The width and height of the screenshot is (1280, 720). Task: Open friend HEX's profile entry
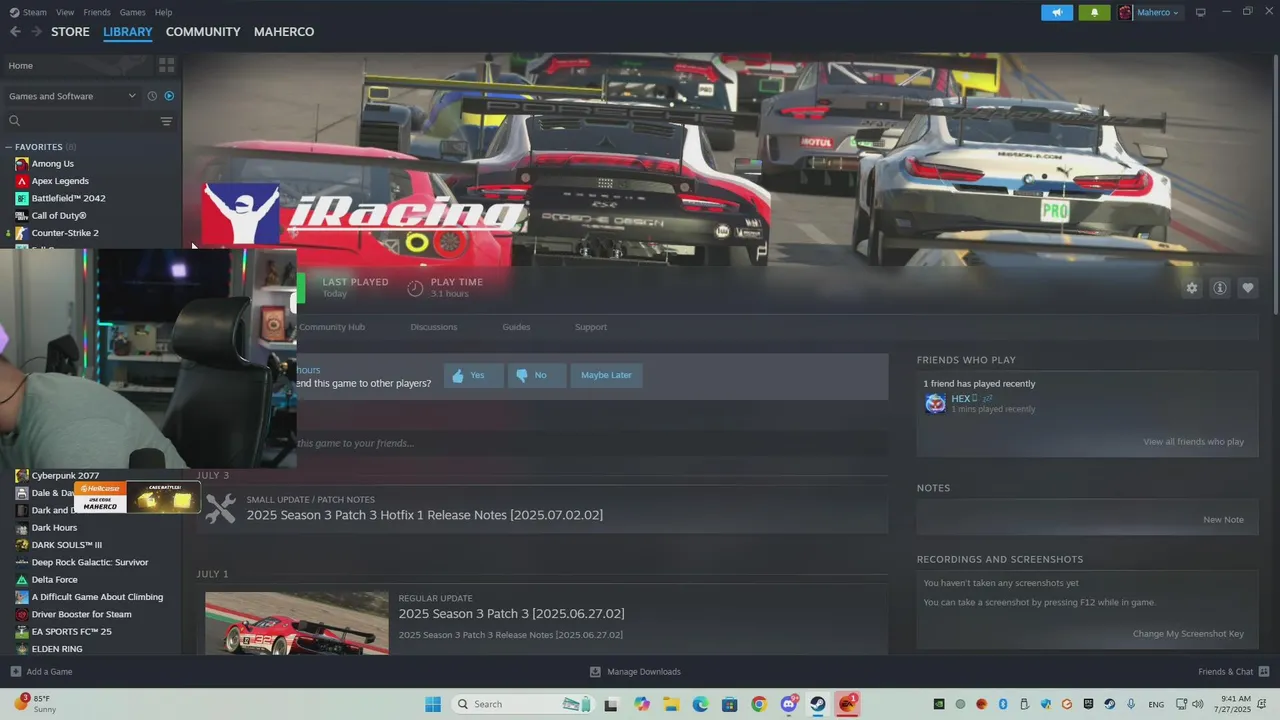[x=980, y=403]
